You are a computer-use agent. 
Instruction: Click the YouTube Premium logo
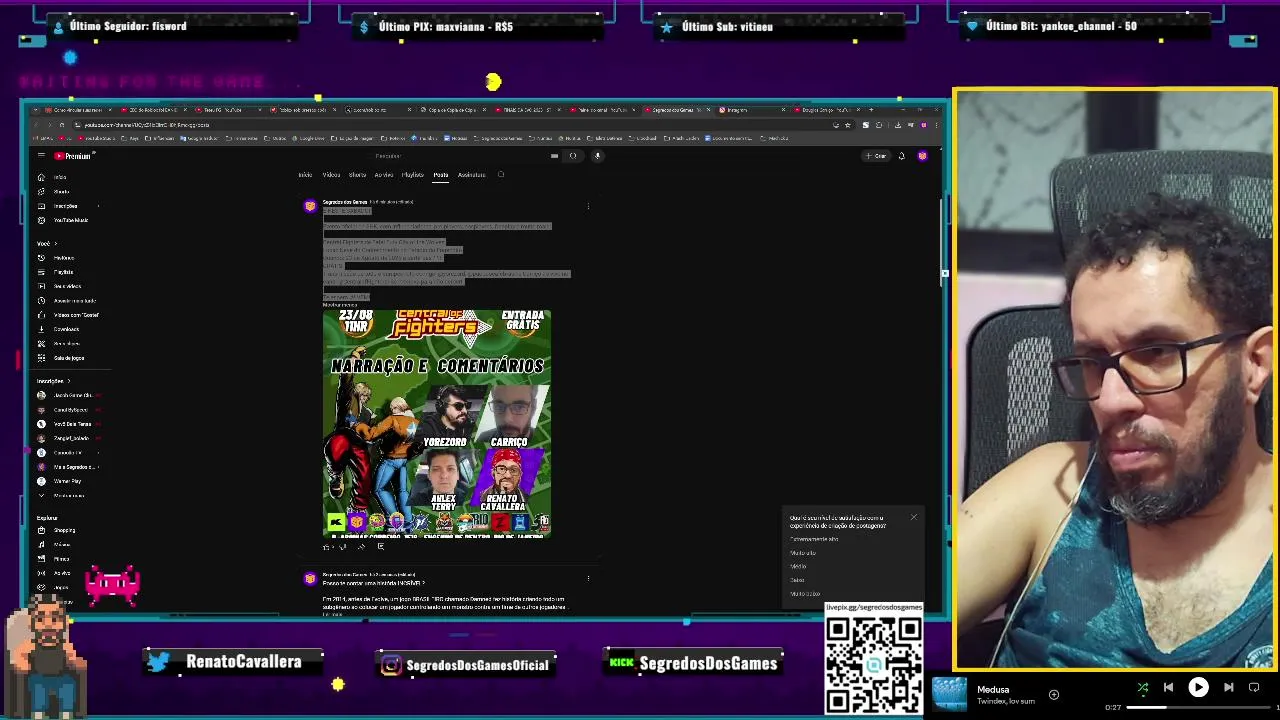click(73, 156)
